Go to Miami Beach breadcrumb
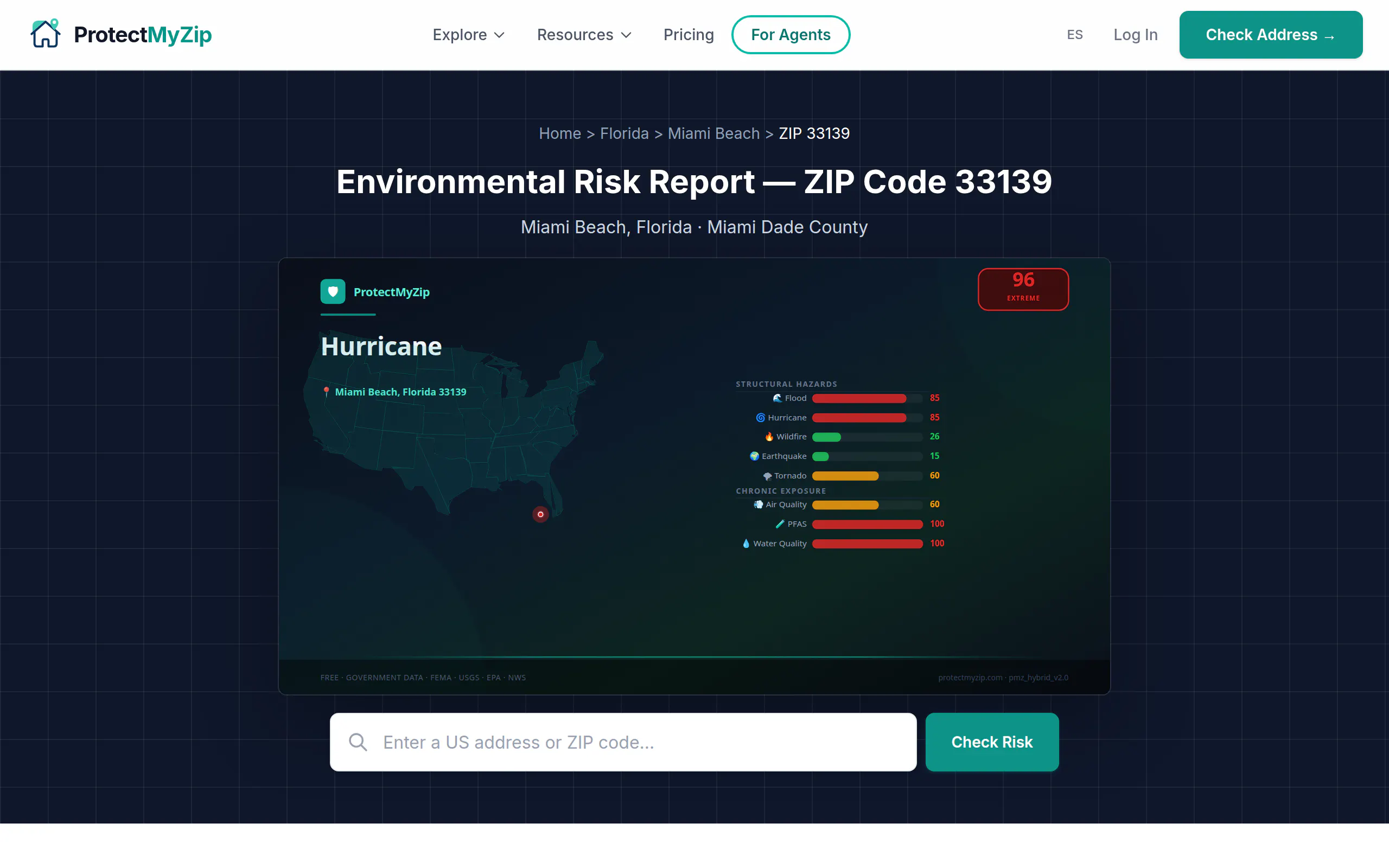 (713, 133)
